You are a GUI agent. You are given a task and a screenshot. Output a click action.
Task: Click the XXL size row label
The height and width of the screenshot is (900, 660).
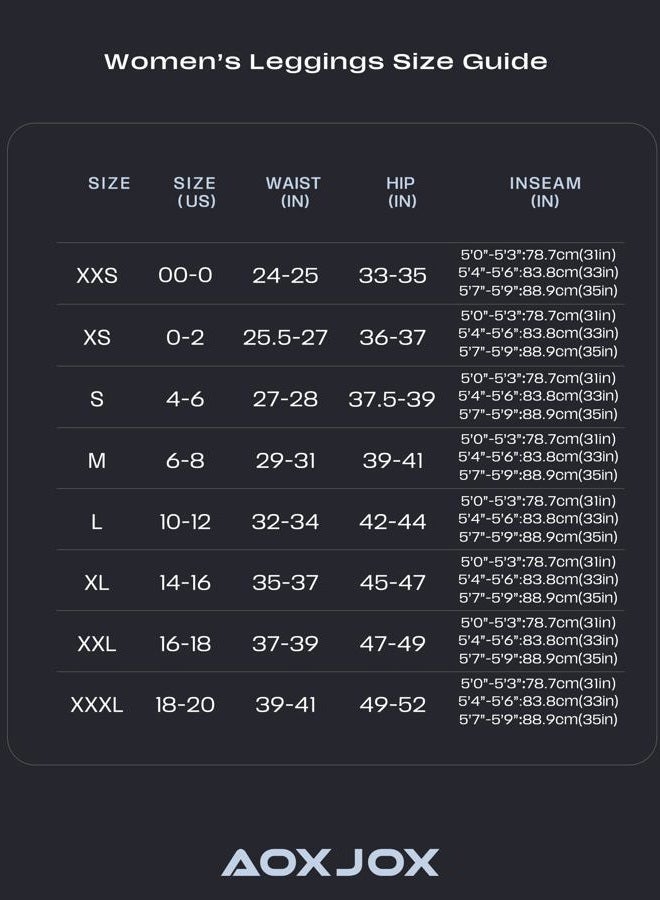97,643
